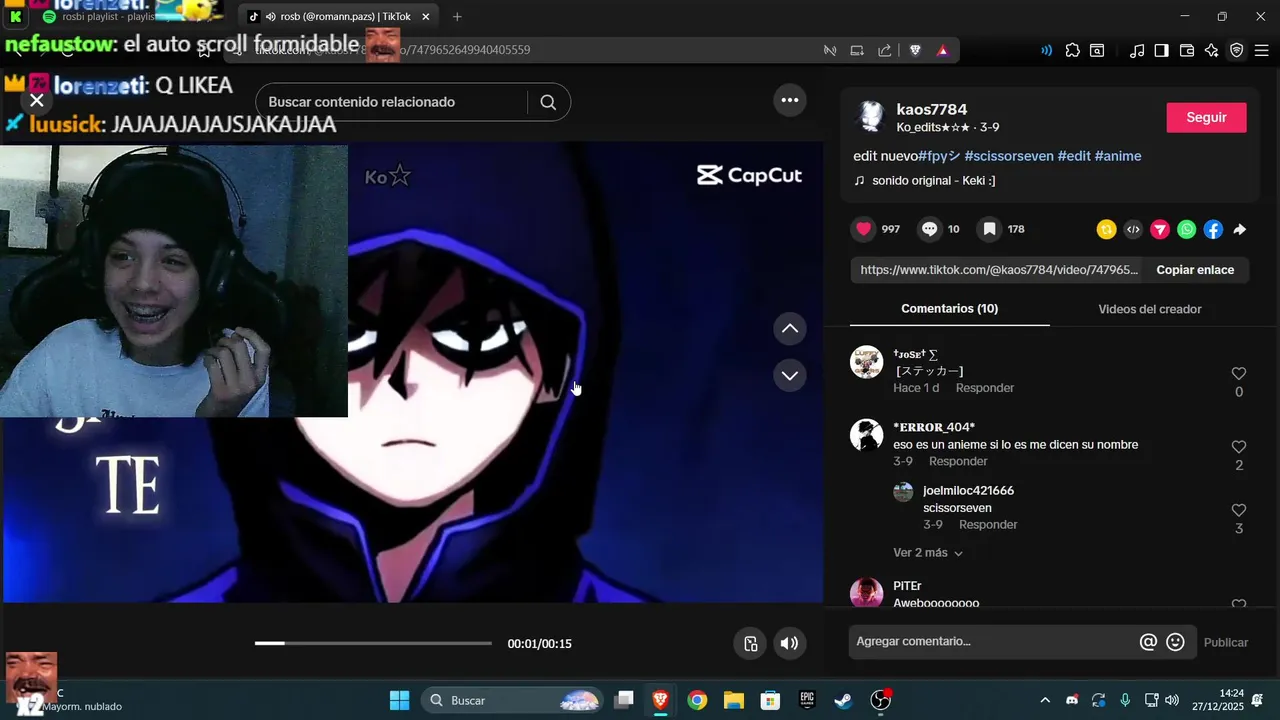The width and height of the screenshot is (1280, 720).
Task: Open more share options arrow
Action: click(1239, 230)
